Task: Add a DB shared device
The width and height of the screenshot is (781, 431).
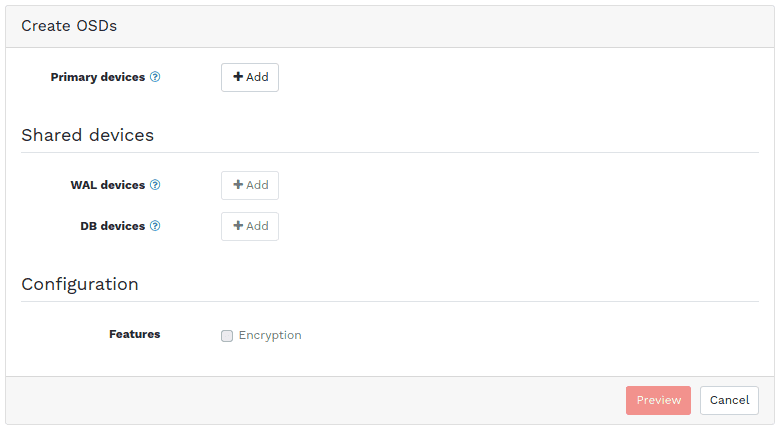Action: (250, 226)
